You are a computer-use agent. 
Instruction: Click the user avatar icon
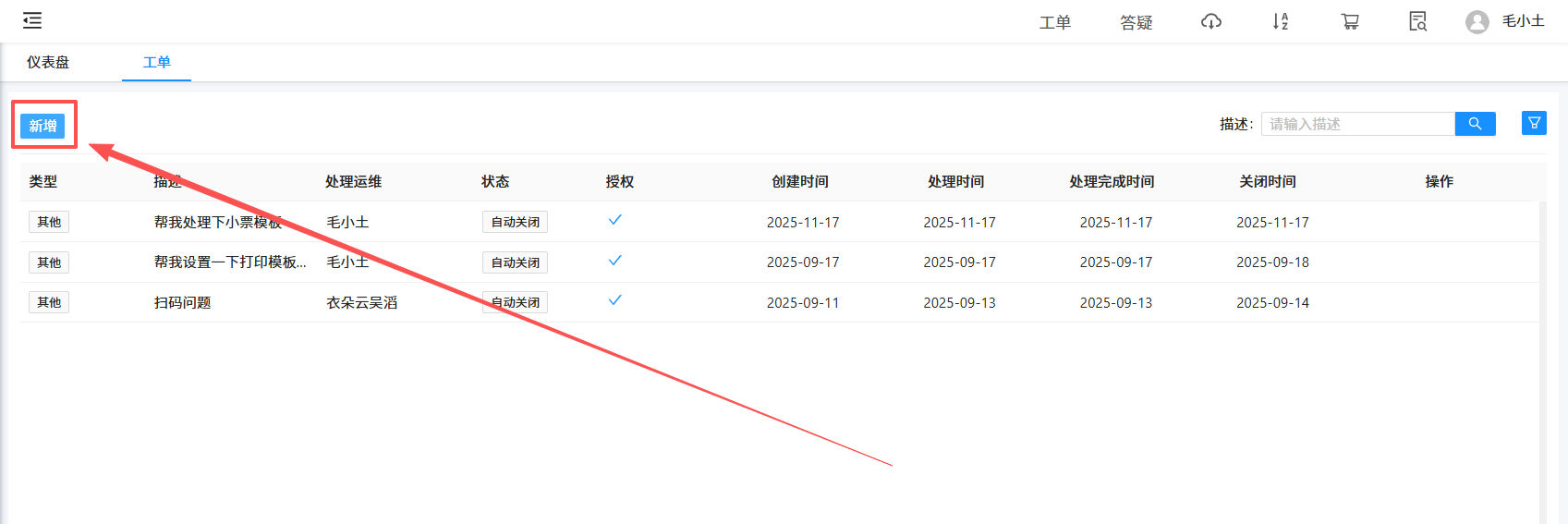point(1477,22)
